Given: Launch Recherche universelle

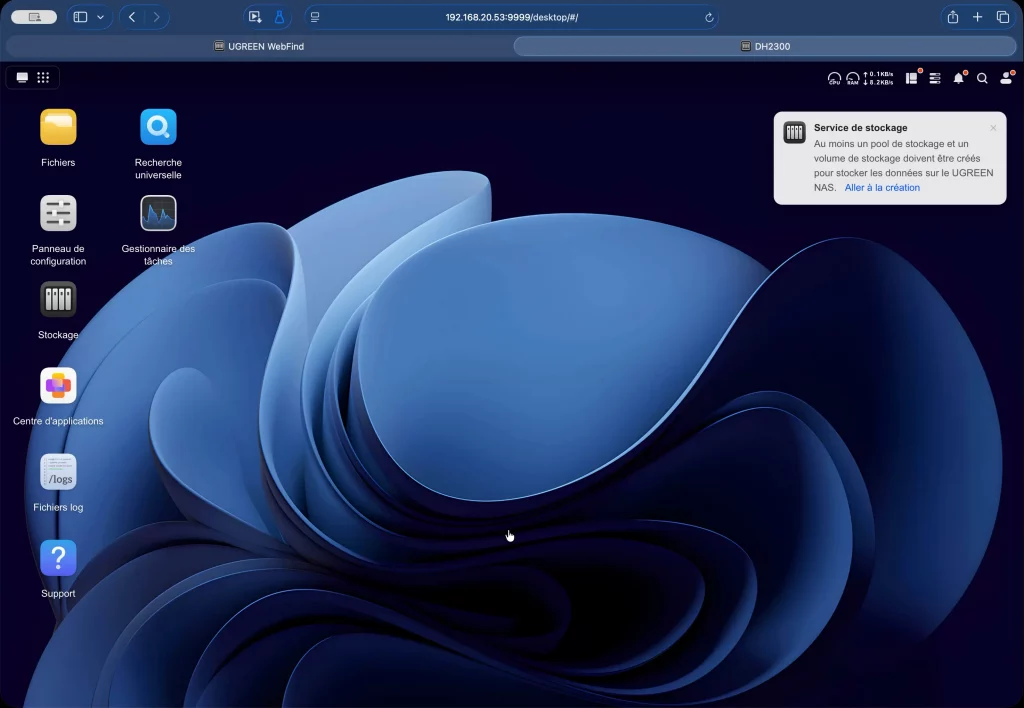Looking at the screenshot, I should (157, 128).
